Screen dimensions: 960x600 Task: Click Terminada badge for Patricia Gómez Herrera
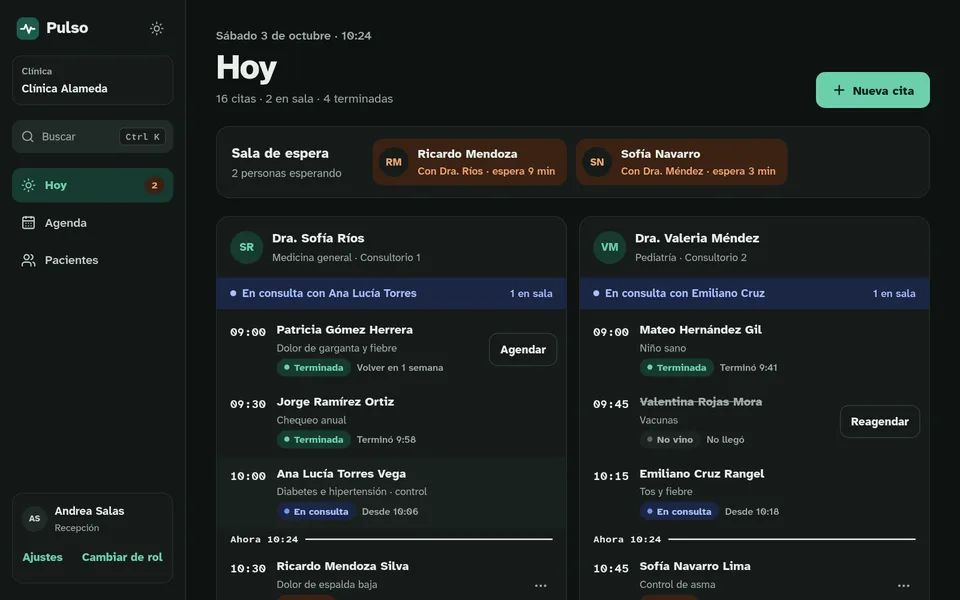(x=313, y=367)
